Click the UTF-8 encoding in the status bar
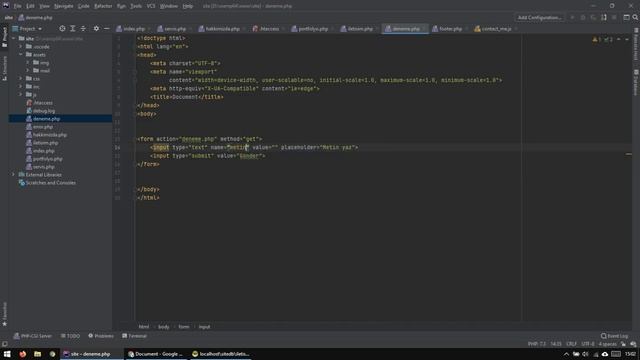The image size is (640, 360). point(588,344)
